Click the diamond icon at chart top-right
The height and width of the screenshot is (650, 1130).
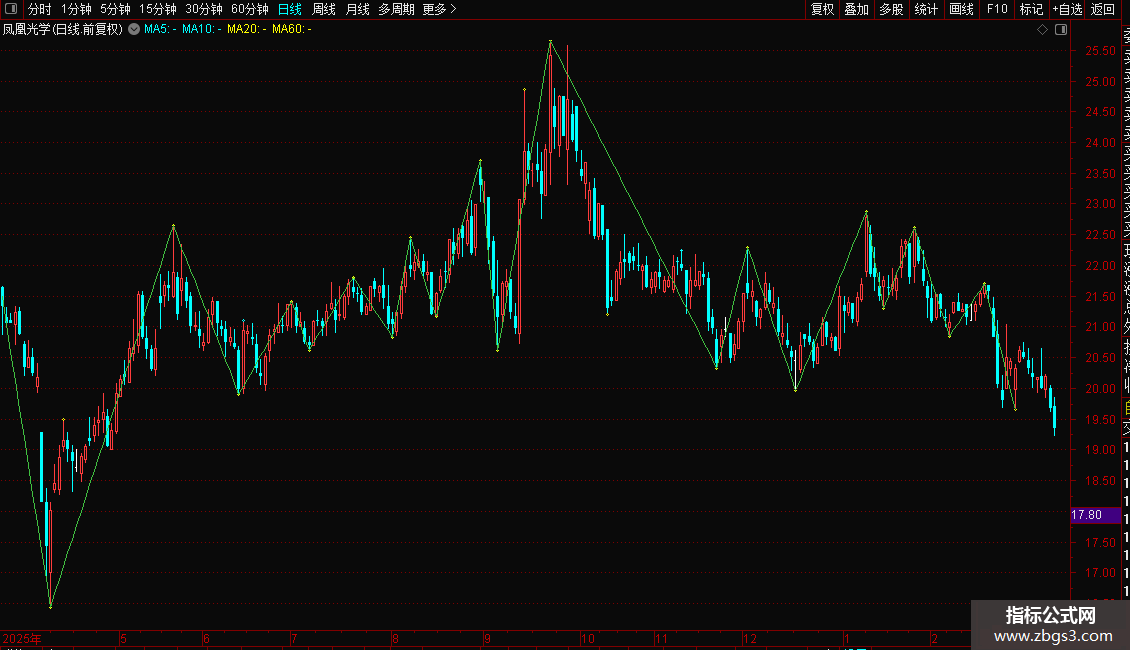(1042, 30)
